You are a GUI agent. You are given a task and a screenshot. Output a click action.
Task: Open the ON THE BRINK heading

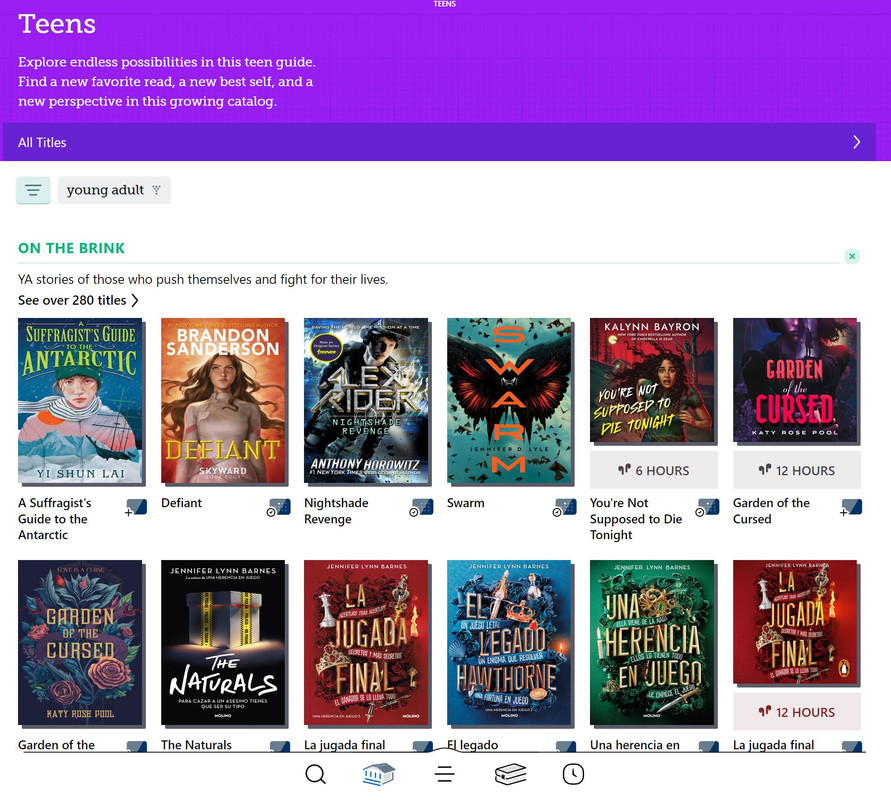[71, 248]
